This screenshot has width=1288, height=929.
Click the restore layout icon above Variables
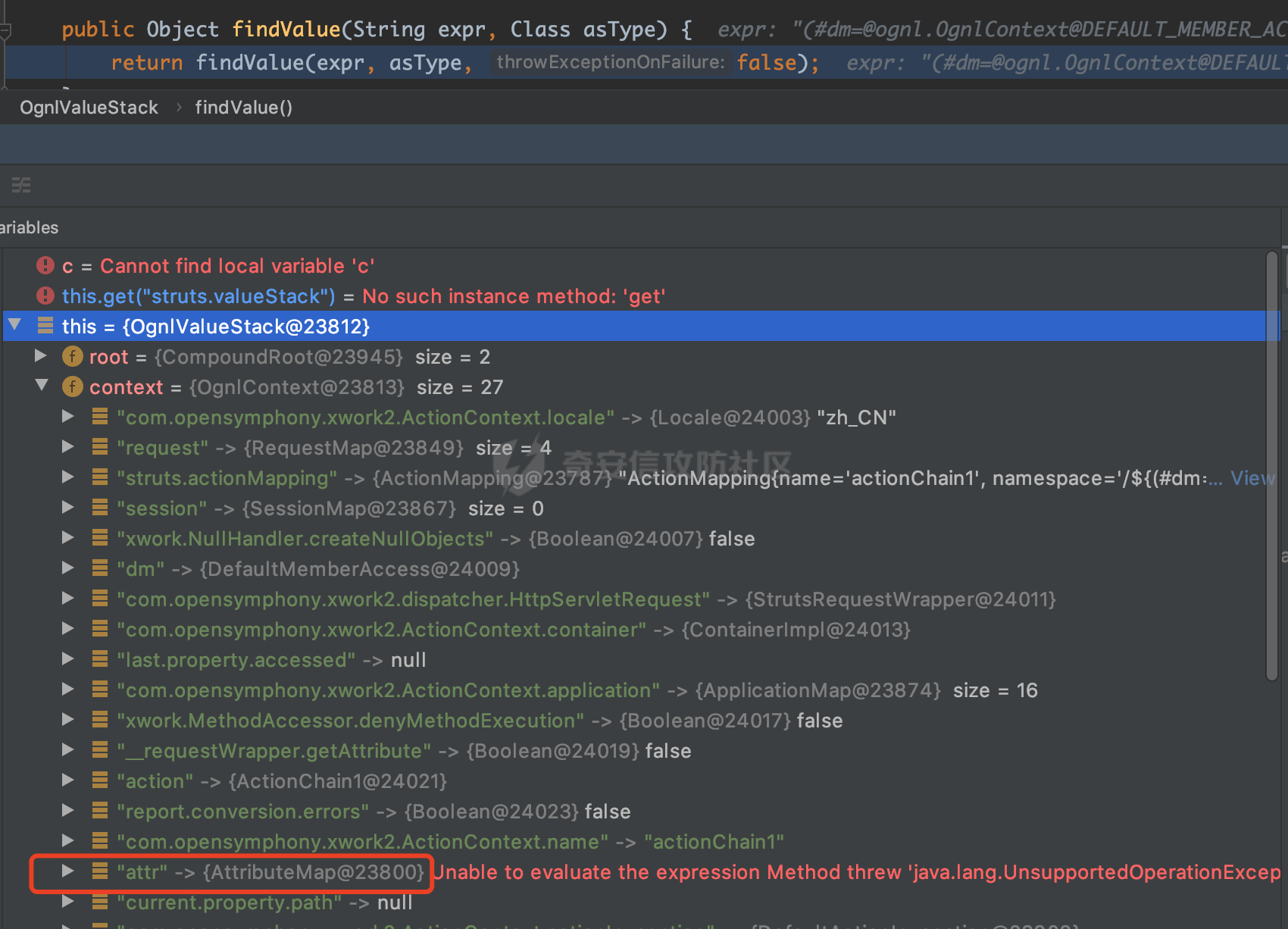21,185
